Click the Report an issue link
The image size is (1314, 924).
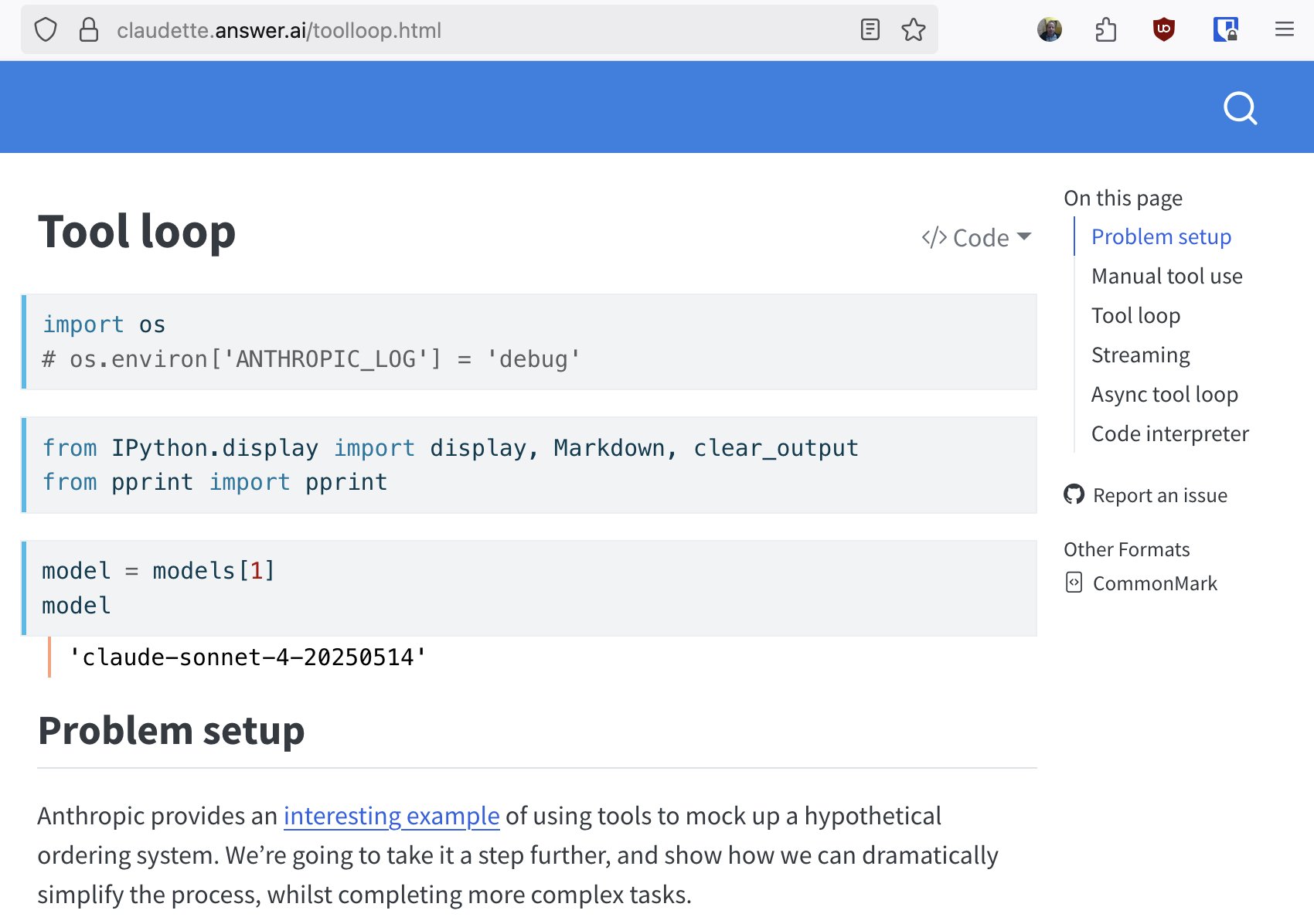[x=1159, y=495]
